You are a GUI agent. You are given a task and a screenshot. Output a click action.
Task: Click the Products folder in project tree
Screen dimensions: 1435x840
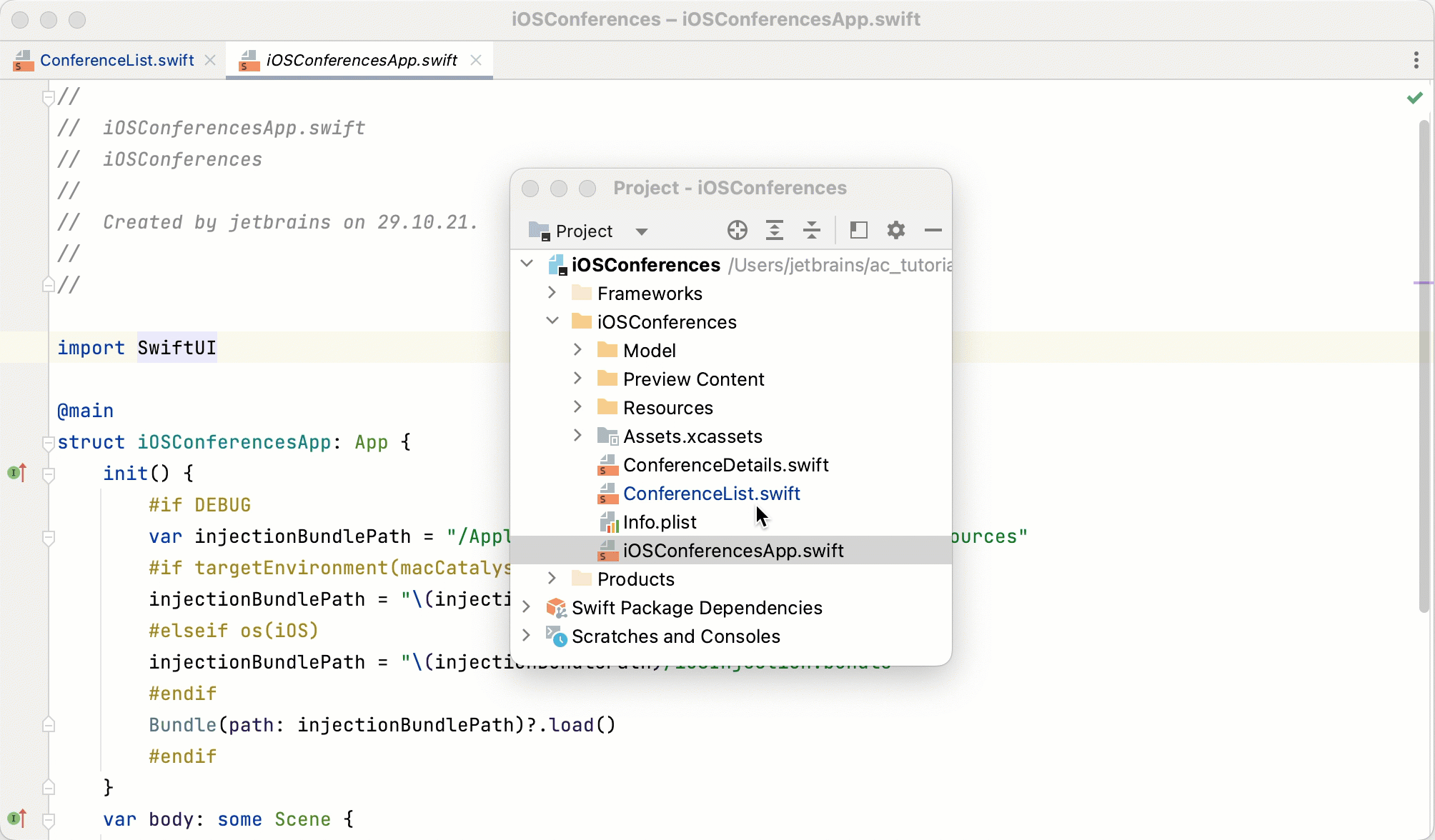[x=635, y=579]
